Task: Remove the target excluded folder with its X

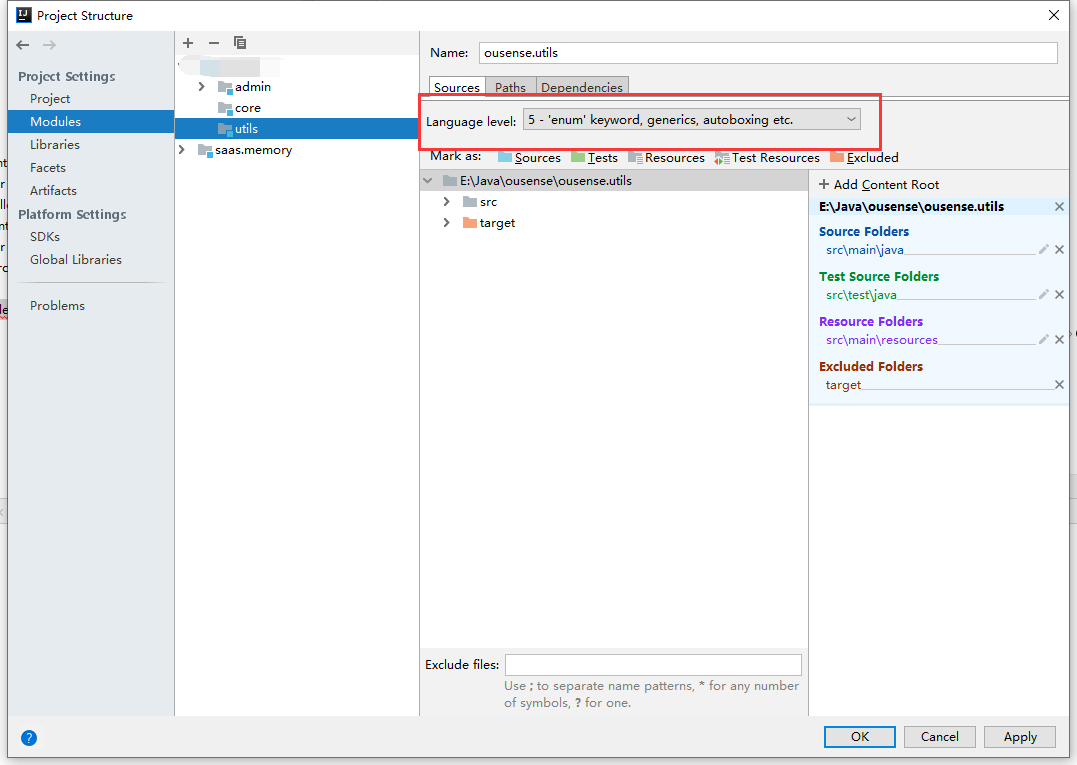Action: click(1059, 384)
